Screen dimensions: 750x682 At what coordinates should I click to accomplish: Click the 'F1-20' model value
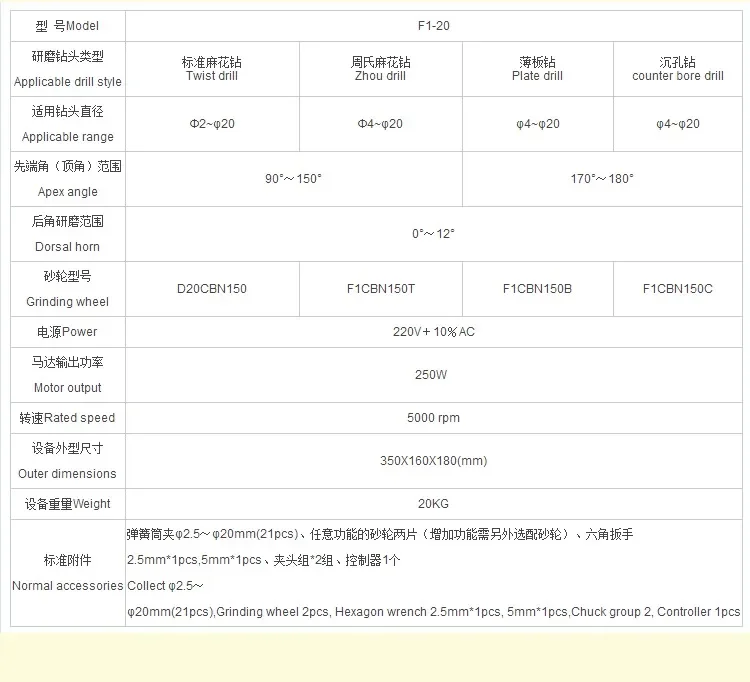pyautogui.click(x=433, y=26)
